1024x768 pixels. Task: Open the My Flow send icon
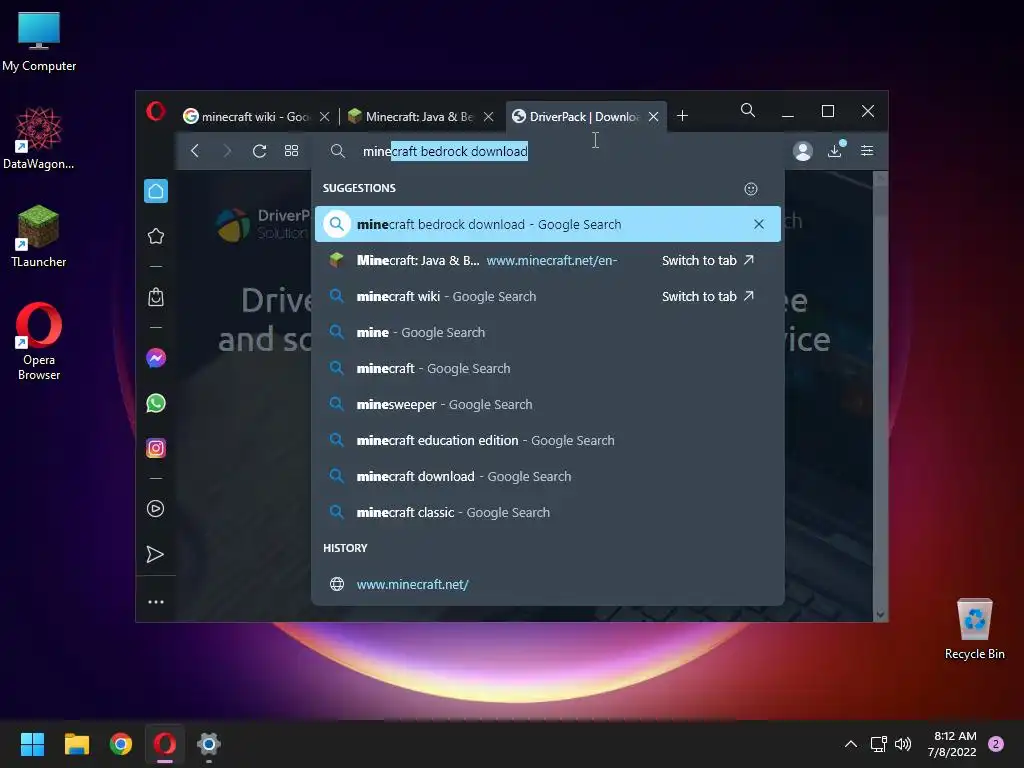pyautogui.click(x=155, y=554)
